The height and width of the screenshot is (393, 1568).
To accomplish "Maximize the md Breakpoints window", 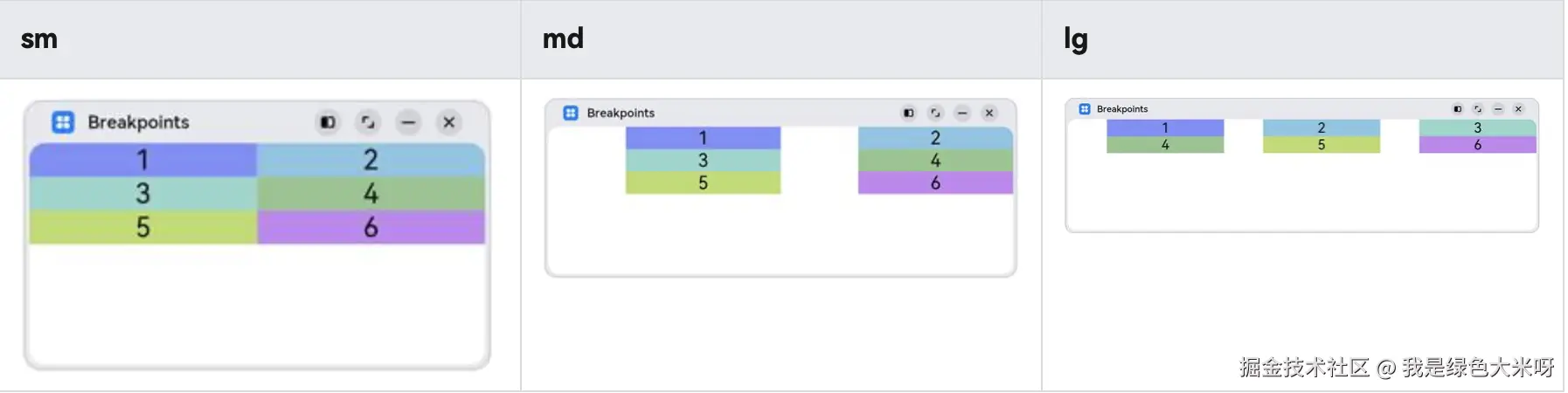I will point(935,113).
